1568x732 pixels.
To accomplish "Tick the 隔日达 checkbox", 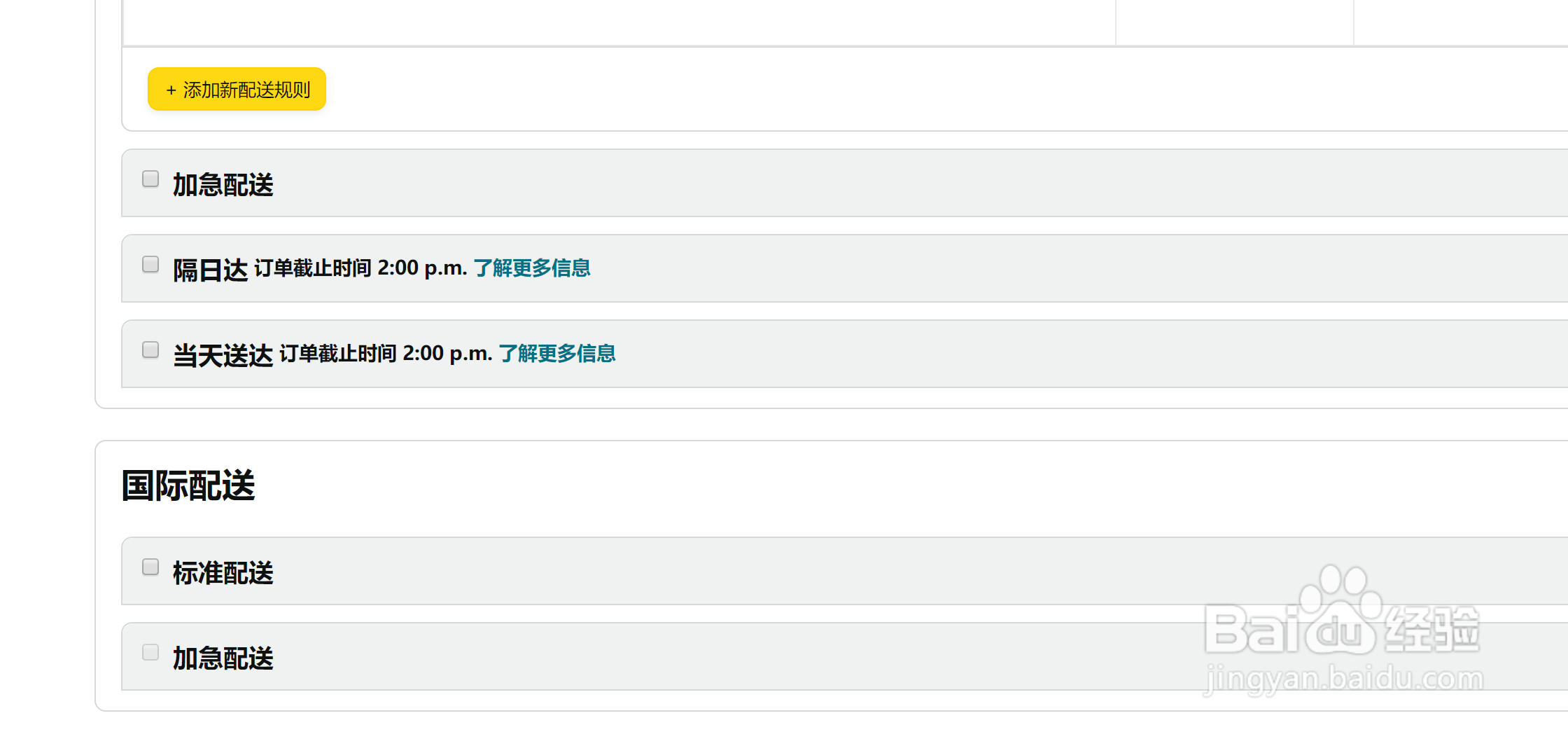I will 150,265.
